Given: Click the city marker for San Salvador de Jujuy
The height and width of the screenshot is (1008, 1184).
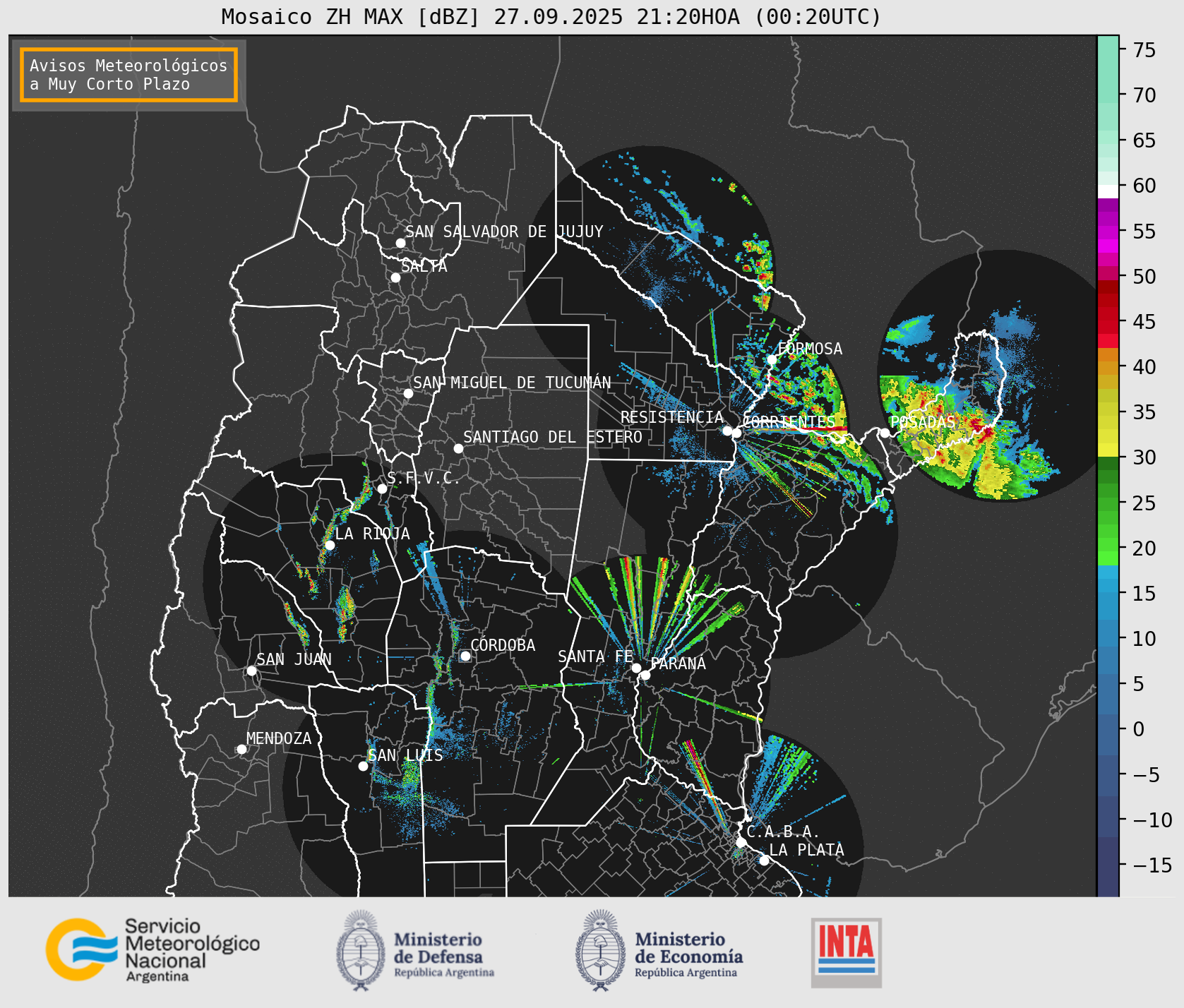Looking at the screenshot, I should [x=400, y=243].
